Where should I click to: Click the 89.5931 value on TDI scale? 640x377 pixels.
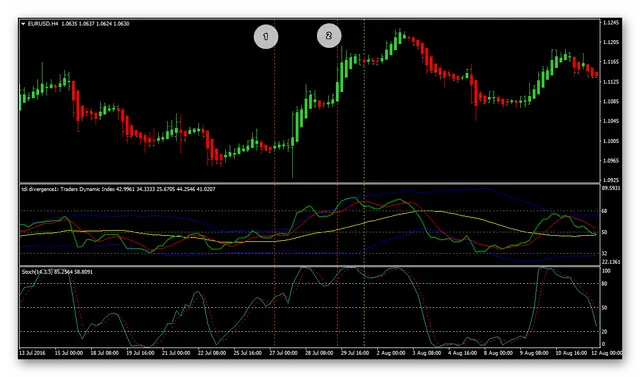pyautogui.click(x=611, y=188)
